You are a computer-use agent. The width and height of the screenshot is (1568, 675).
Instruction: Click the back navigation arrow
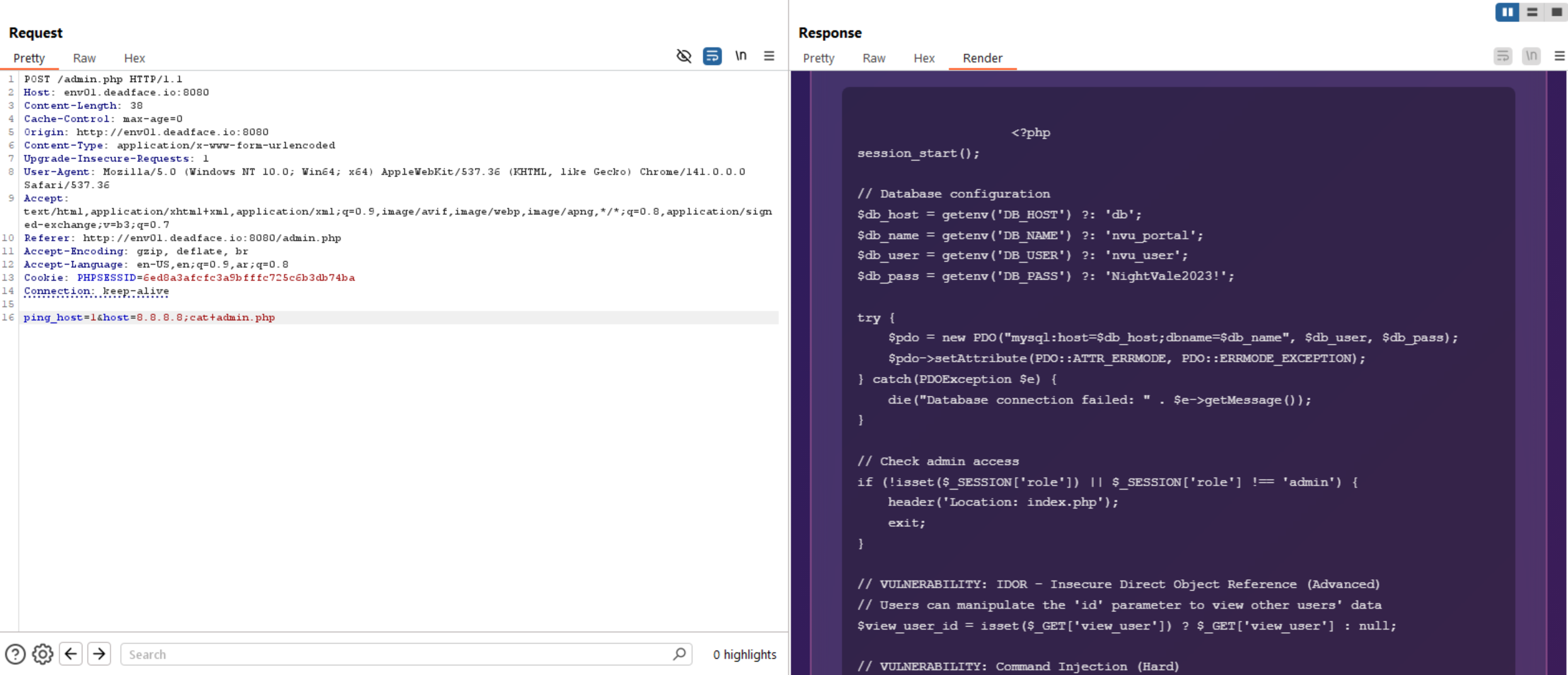[71, 654]
